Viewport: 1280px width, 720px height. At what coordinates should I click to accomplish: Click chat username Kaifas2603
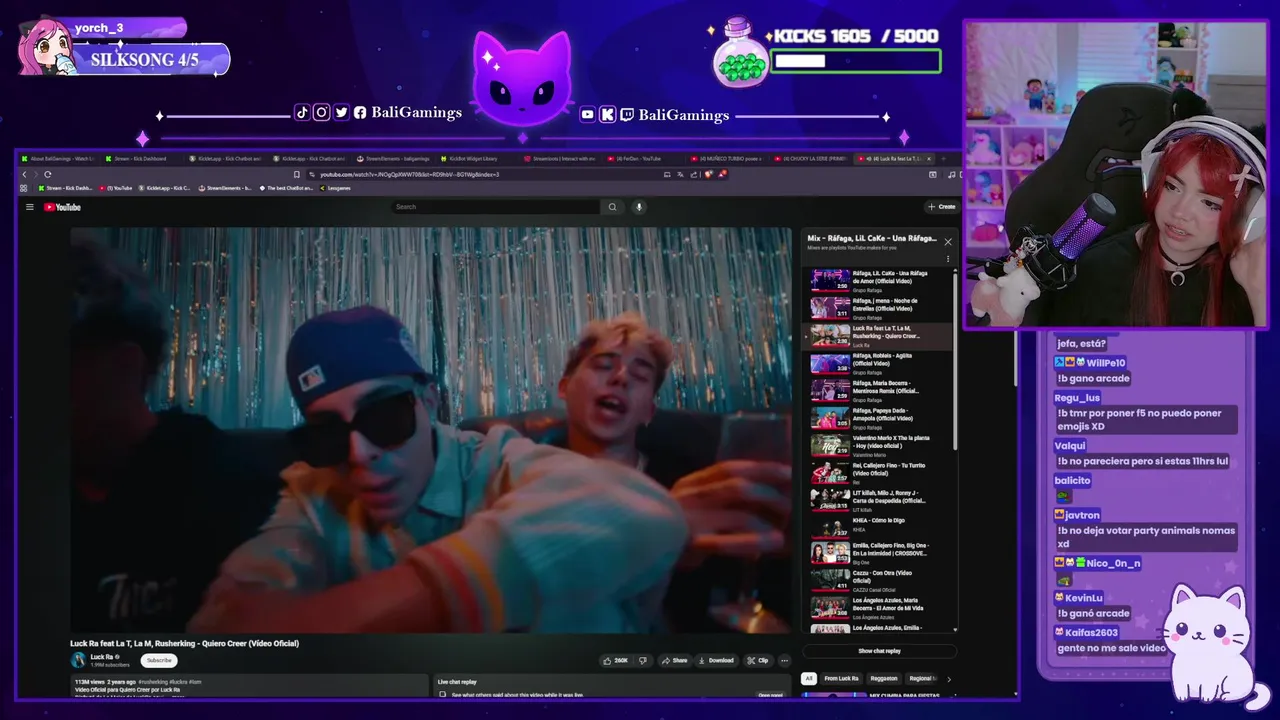[1092, 632]
